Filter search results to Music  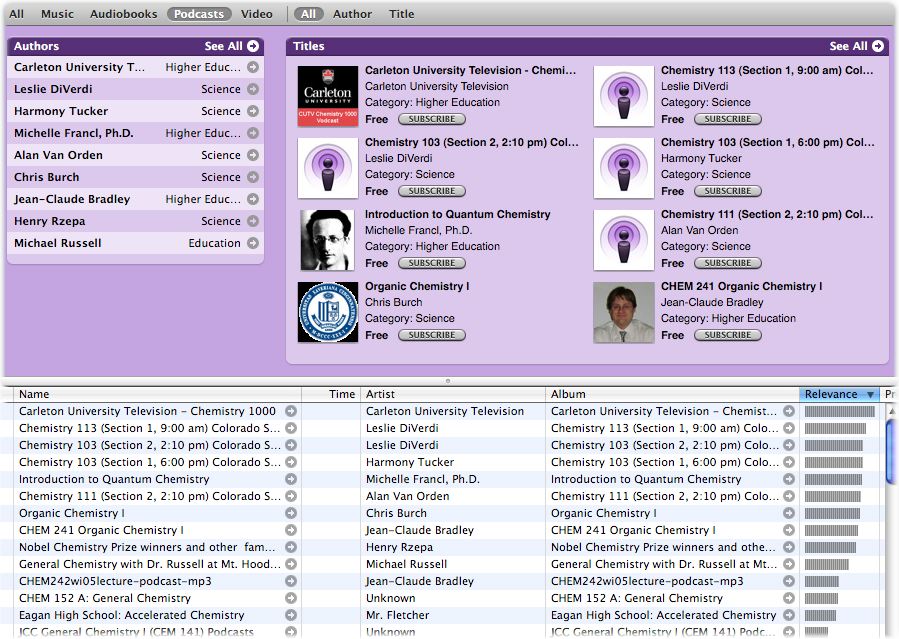(57, 14)
